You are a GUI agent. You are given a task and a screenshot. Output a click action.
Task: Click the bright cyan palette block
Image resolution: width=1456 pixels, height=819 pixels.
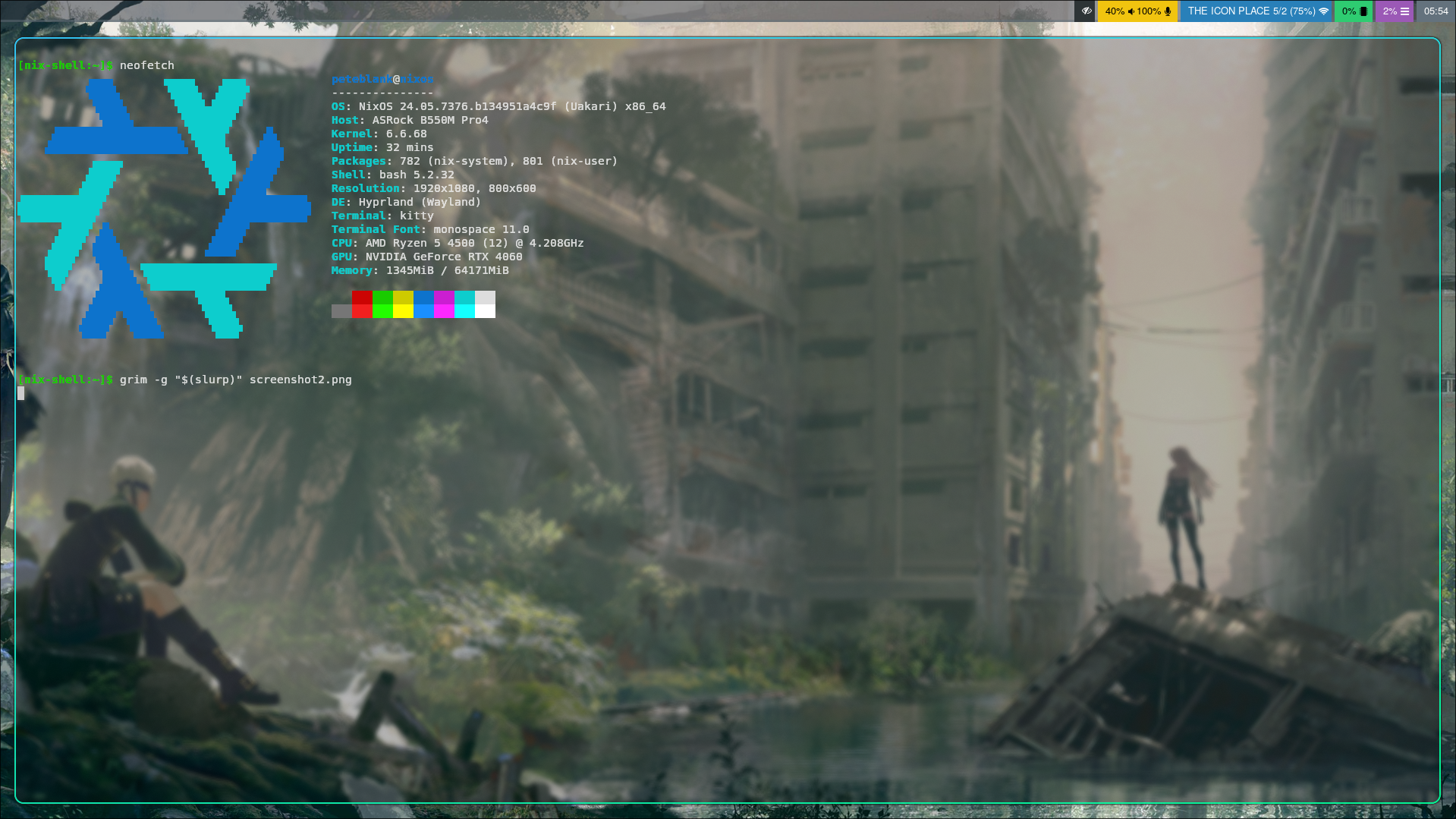click(464, 311)
